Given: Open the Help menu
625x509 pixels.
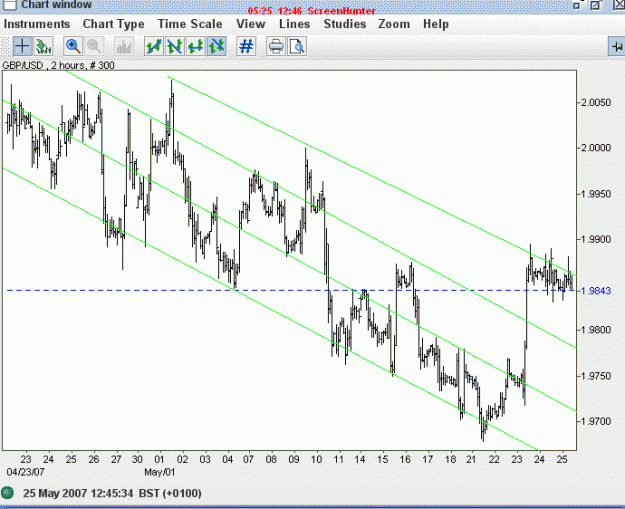Looking at the screenshot, I should coord(436,24).
